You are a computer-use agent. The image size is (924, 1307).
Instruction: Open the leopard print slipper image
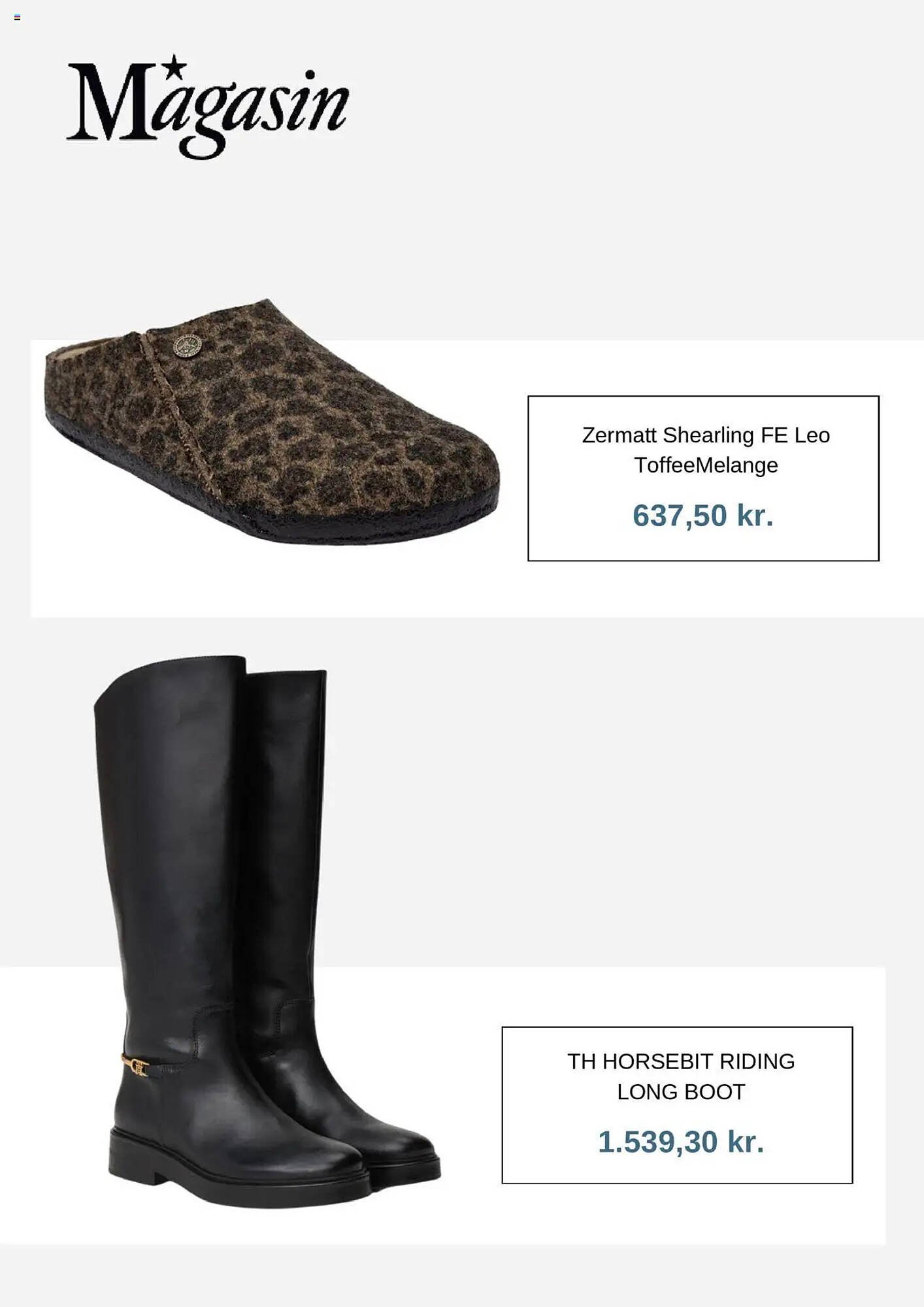[272, 422]
